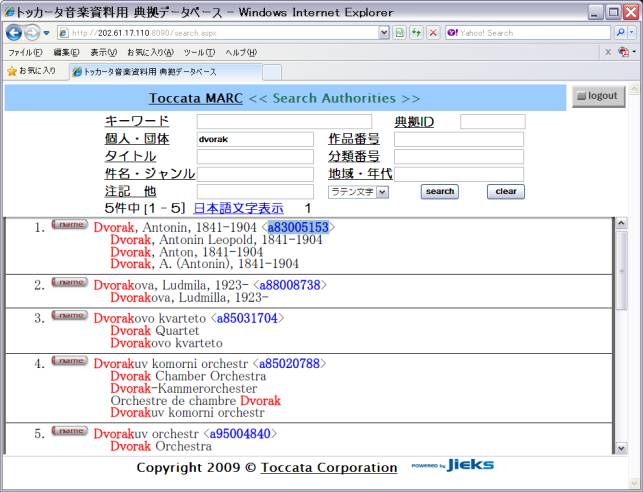Click the name icon for Dvorak, Antonin
The height and width of the screenshot is (492, 643).
click(69, 225)
